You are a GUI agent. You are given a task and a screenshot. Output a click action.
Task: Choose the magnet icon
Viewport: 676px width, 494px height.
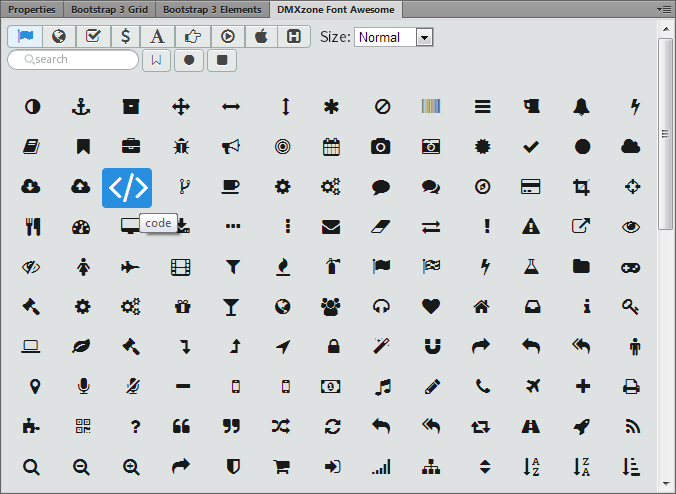click(x=432, y=346)
